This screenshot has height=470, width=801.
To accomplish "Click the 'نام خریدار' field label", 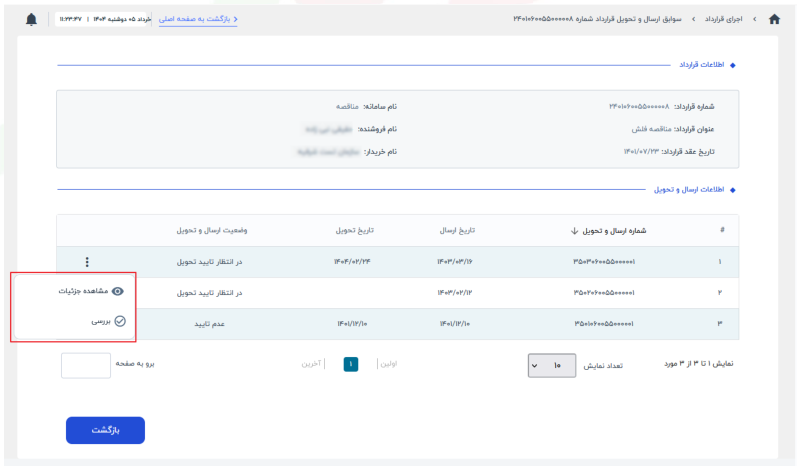I will 380,152.
